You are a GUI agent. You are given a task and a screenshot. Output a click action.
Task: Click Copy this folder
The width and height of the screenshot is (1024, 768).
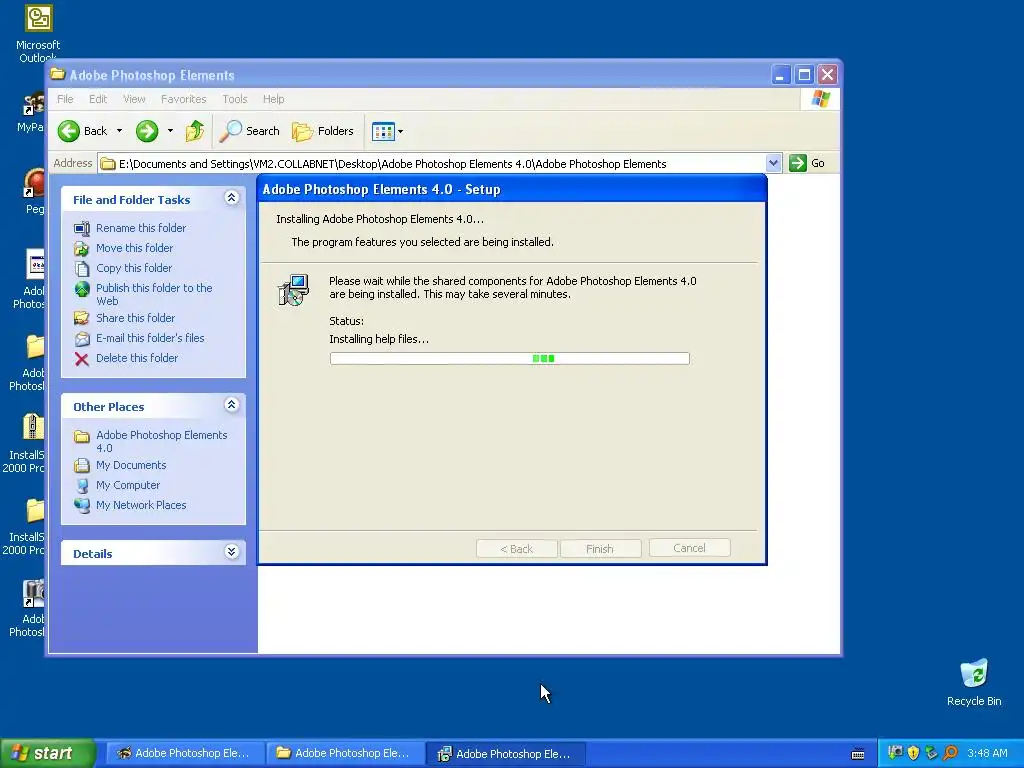[x=134, y=268]
